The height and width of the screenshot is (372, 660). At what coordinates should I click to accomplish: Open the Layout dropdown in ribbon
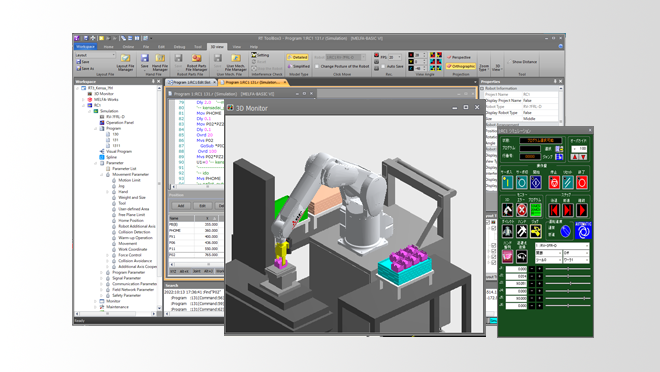[x=95, y=55]
